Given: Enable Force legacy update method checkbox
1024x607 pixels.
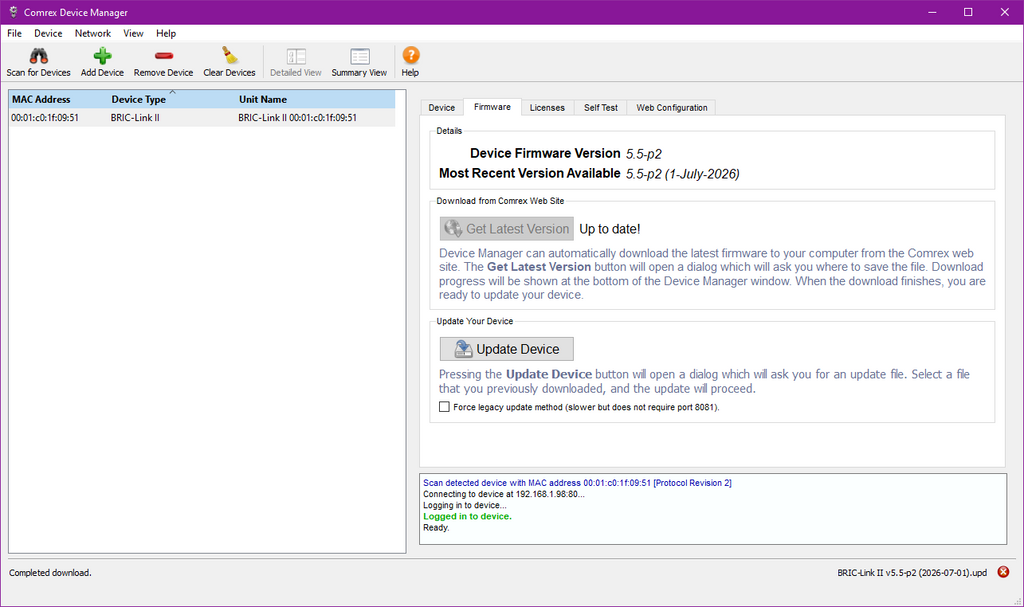Looking at the screenshot, I should [x=445, y=407].
